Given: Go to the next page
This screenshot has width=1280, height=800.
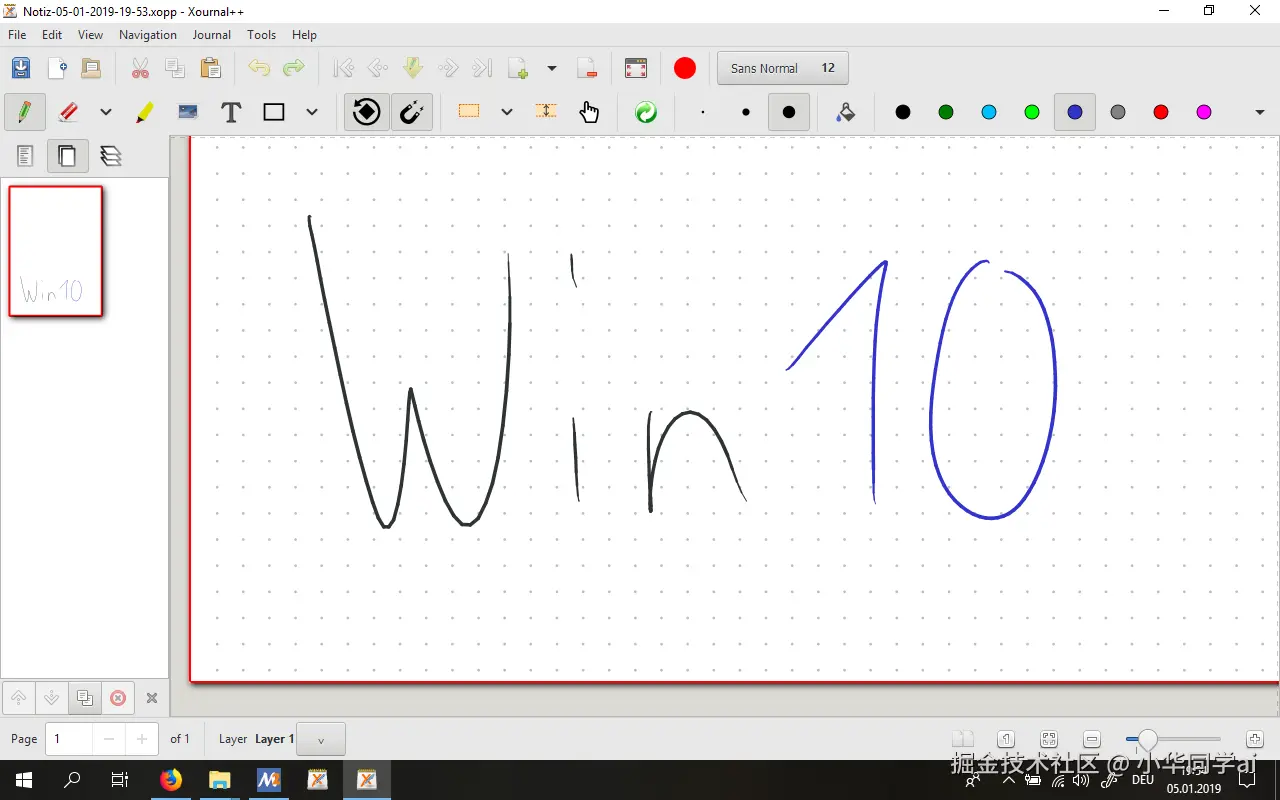Looking at the screenshot, I should [448, 68].
